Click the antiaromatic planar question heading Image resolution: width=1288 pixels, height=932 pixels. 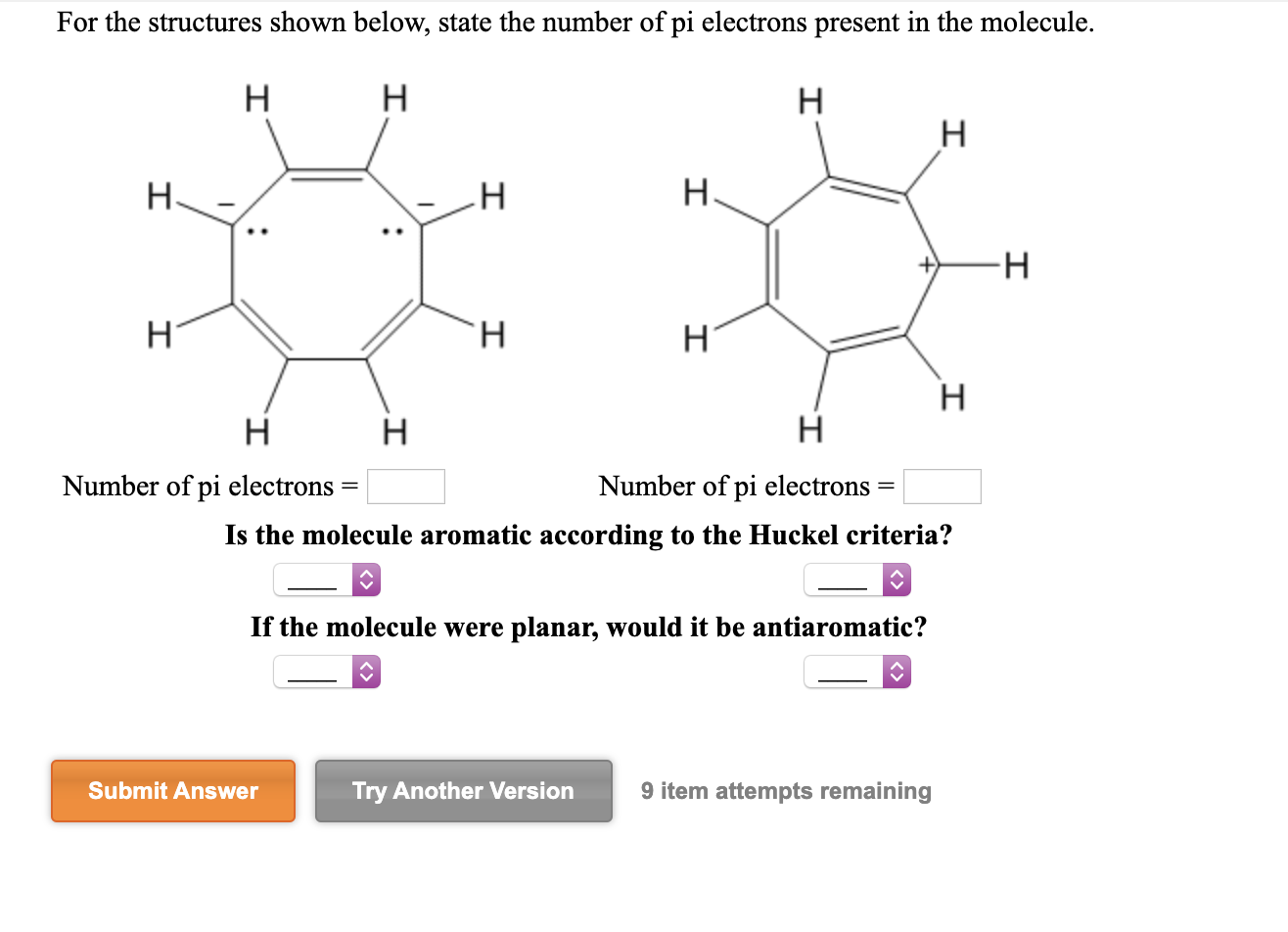[x=589, y=627]
